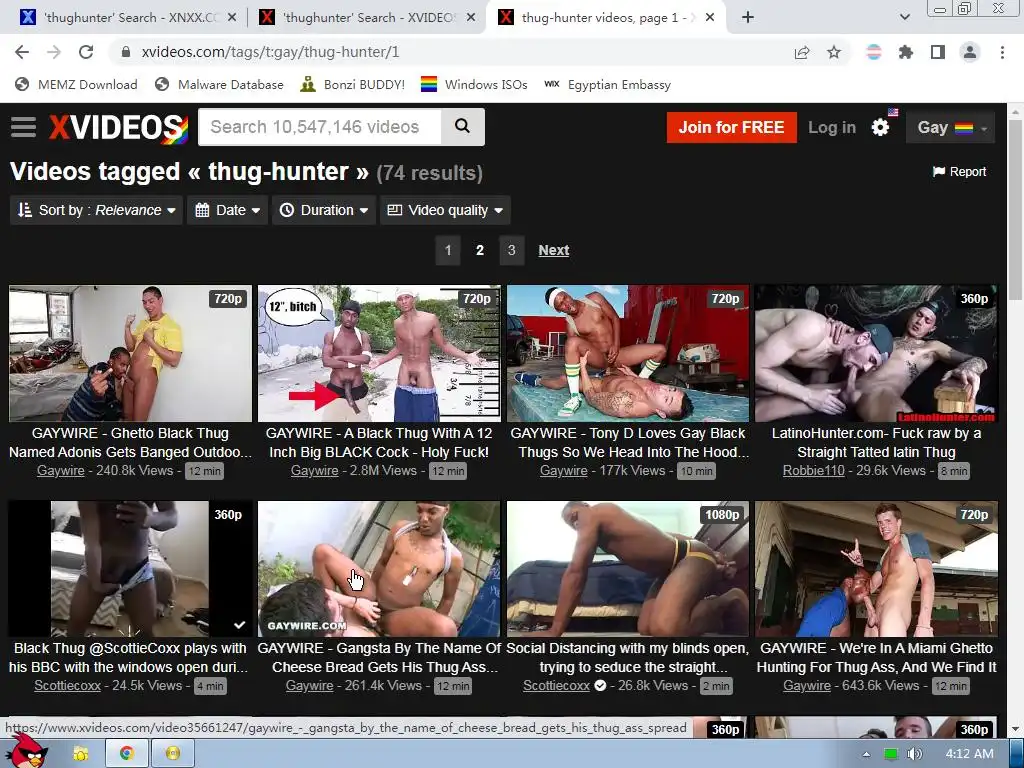Go to results page 1

point(448,250)
